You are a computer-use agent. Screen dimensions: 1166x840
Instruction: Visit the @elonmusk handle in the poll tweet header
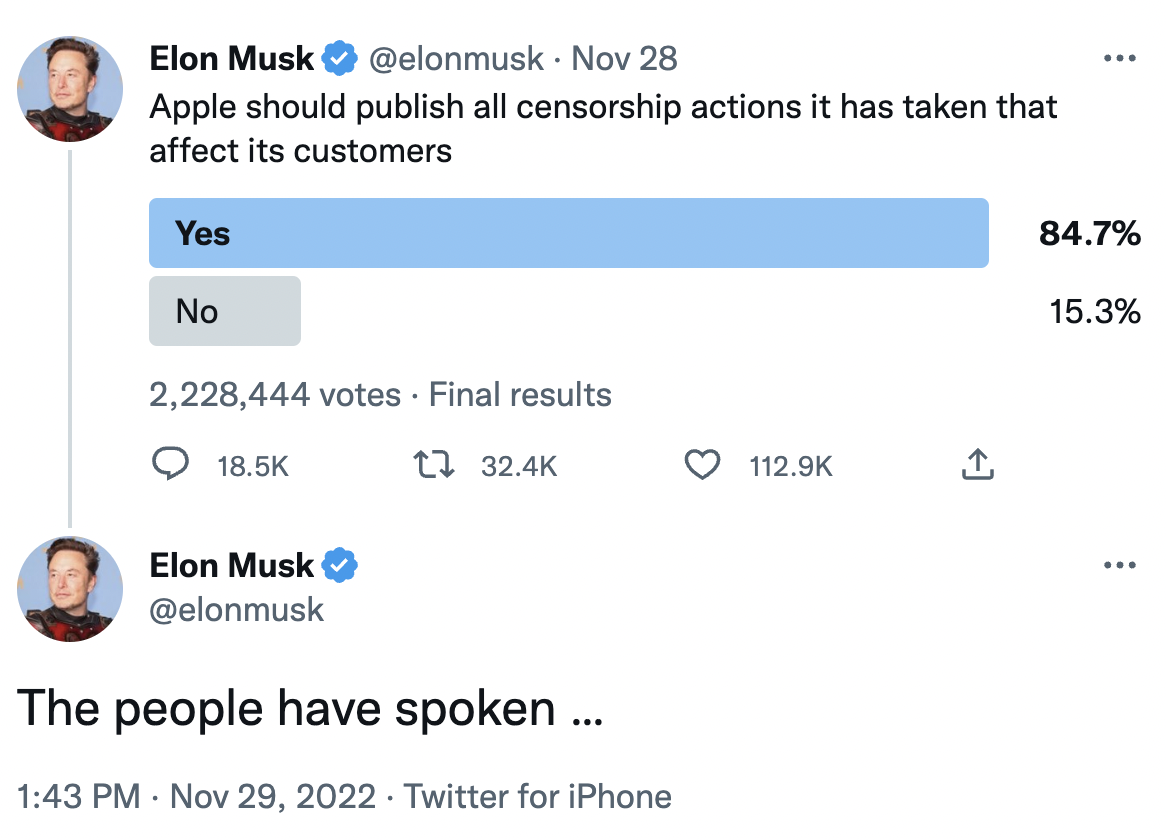pos(456,59)
